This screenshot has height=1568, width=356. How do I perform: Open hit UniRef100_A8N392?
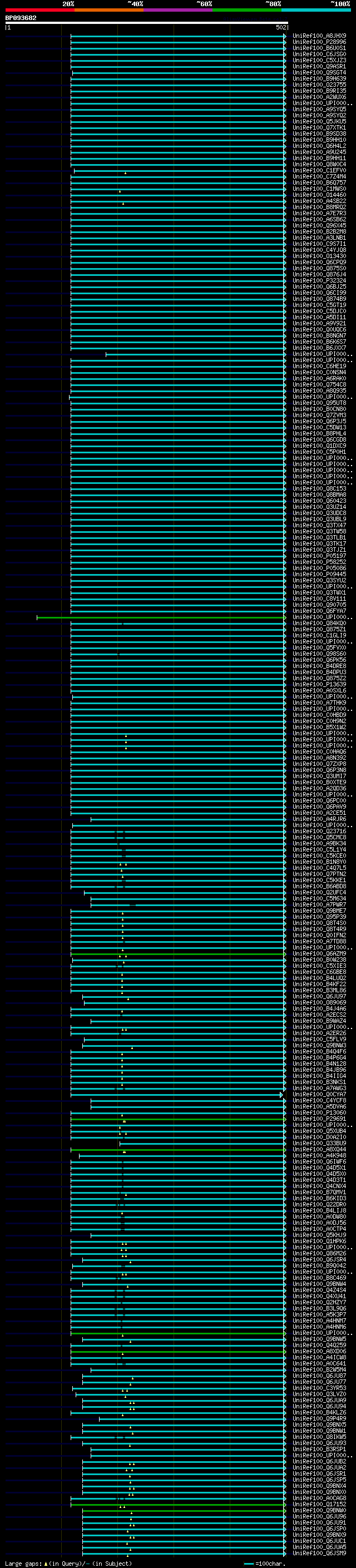[319, 758]
